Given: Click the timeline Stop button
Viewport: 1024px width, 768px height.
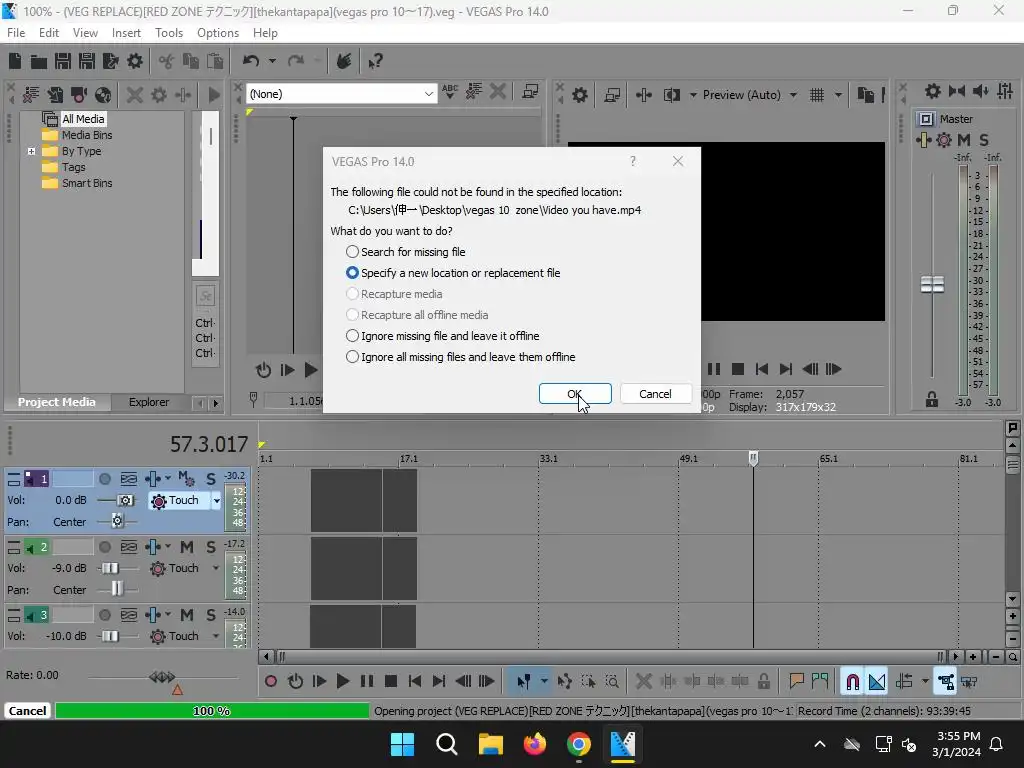Looking at the screenshot, I should (x=391, y=682).
